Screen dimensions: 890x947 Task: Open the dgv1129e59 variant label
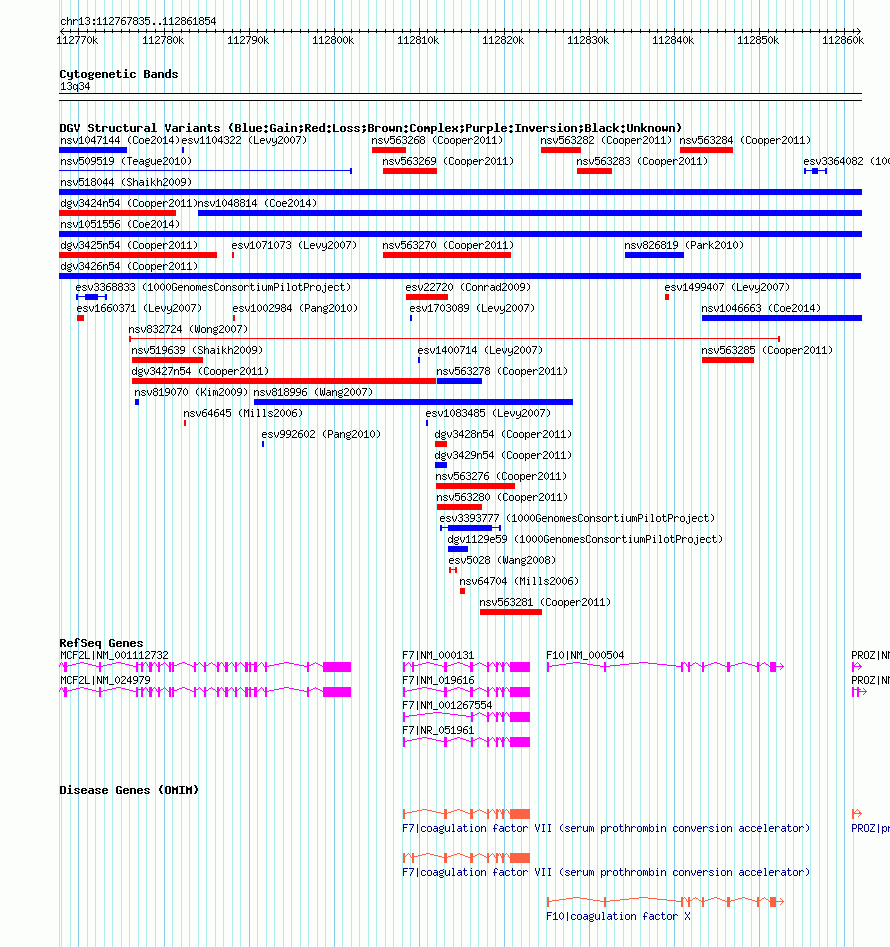pyautogui.click(x=585, y=539)
